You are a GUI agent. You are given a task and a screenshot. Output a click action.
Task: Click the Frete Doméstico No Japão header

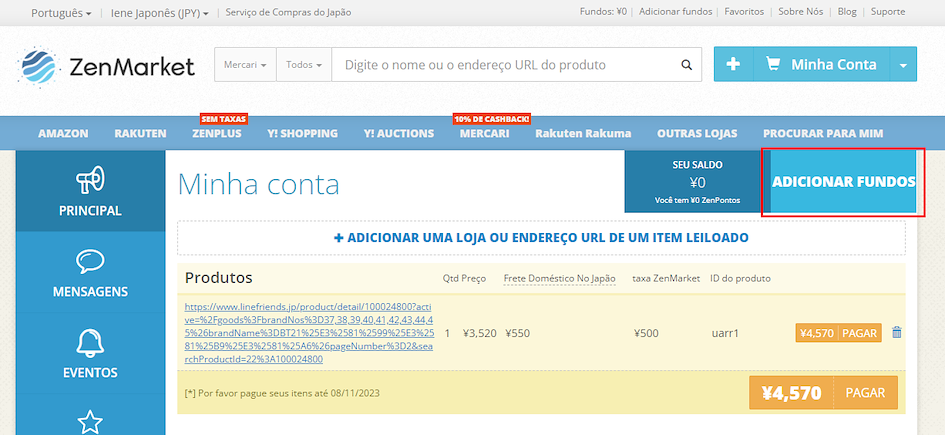(x=560, y=278)
